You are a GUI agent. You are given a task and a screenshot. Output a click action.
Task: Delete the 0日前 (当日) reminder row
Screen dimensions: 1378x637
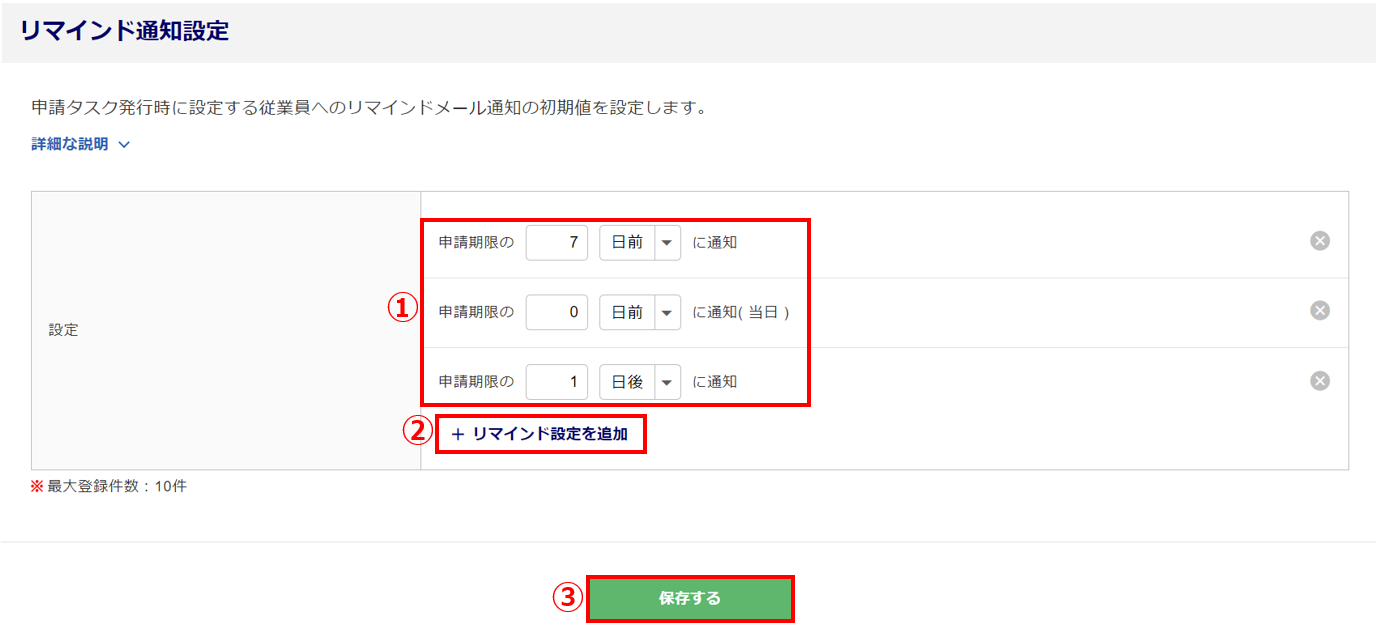pyautogui.click(x=1320, y=311)
